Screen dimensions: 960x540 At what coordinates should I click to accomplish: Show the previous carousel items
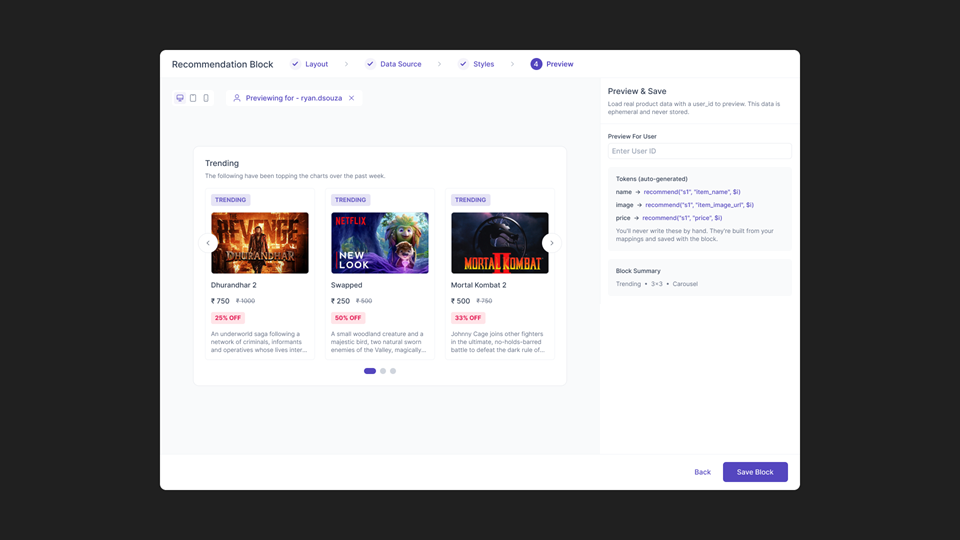point(208,243)
